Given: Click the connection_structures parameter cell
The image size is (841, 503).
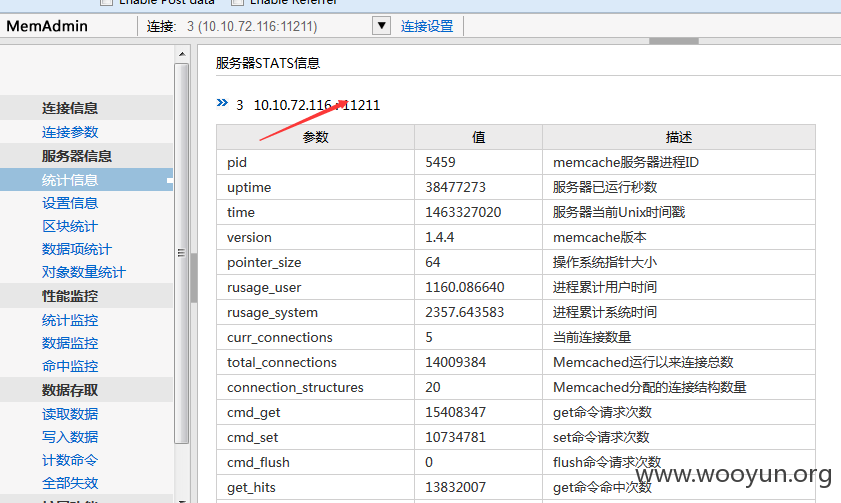Looking at the screenshot, I should point(315,387).
